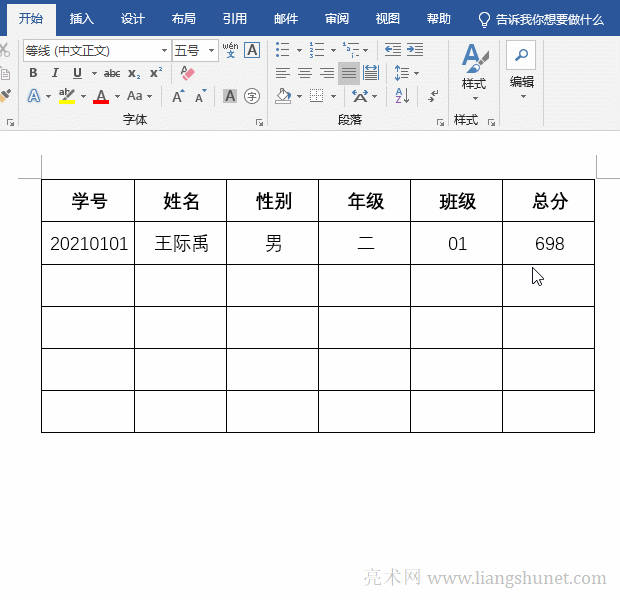Open the Change Case Aa menu
The image size is (620, 600).
[139, 96]
